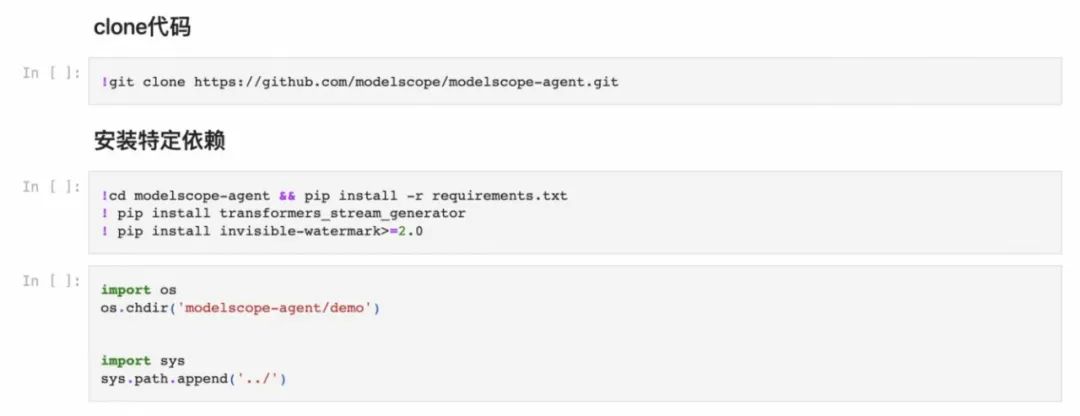The height and width of the screenshot is (416, 1080).
Task: Click the modelscope-agent GitHub URL
Action: click(x=406, y=81)
